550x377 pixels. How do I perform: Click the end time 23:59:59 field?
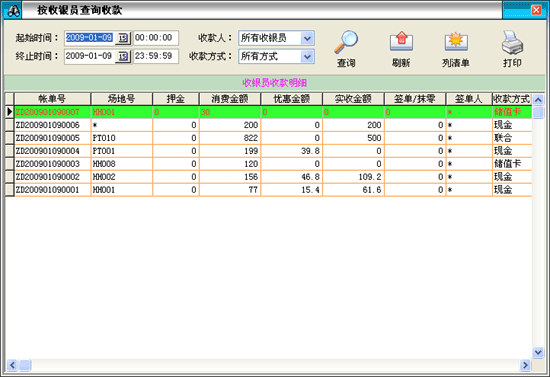156,56
